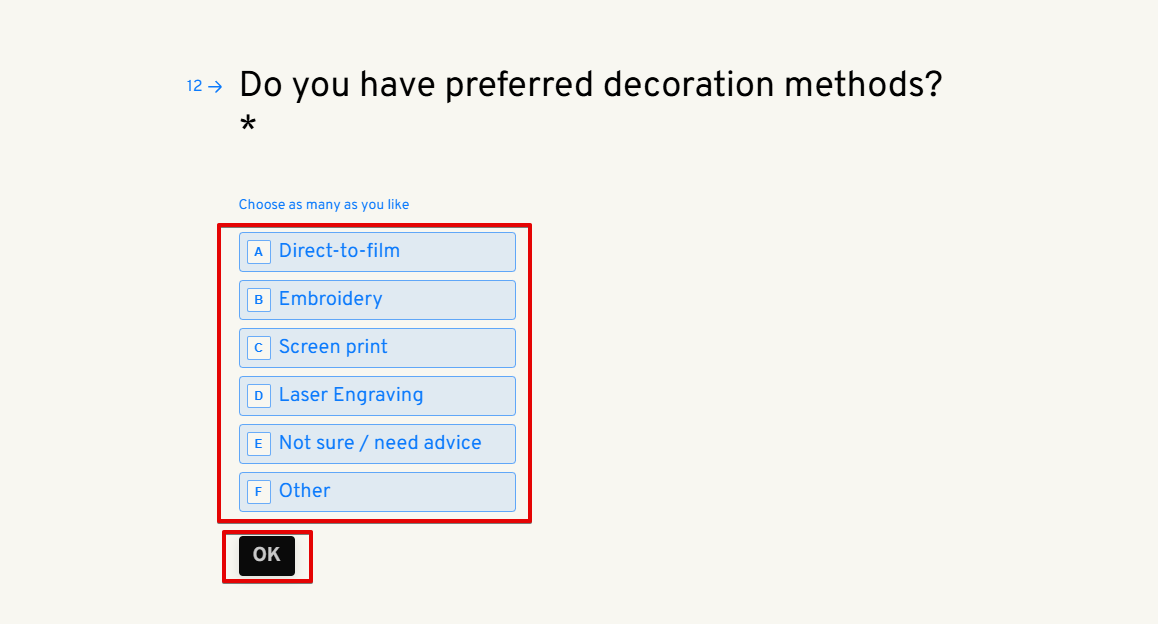Click the "Choose as many as you like" hint

[323, 205]
